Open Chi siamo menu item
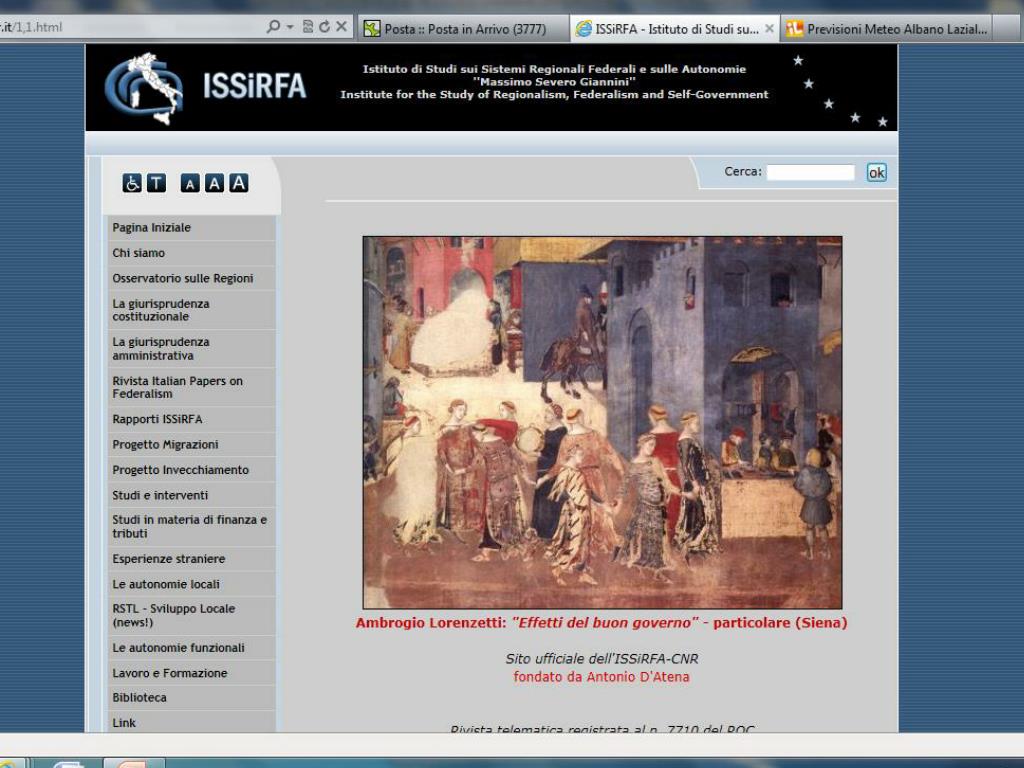 191,253
